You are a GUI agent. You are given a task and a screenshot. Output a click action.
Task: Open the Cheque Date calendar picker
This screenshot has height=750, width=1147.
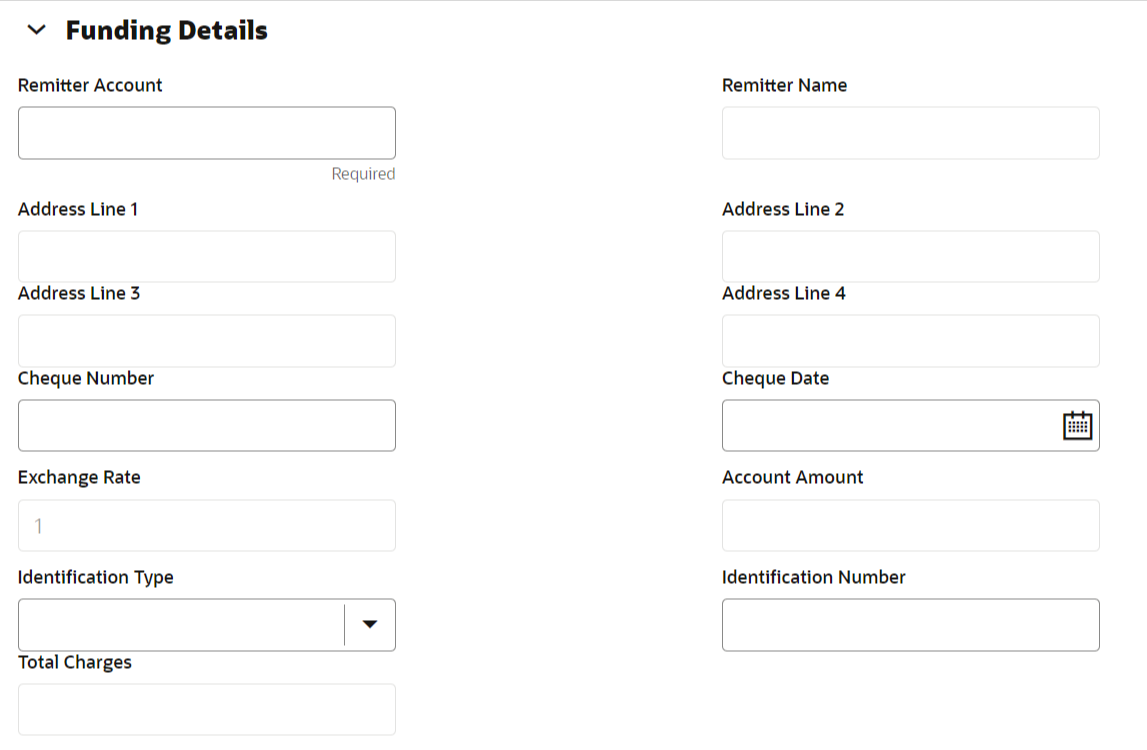pyautogui.click(x=1076, y=425)
